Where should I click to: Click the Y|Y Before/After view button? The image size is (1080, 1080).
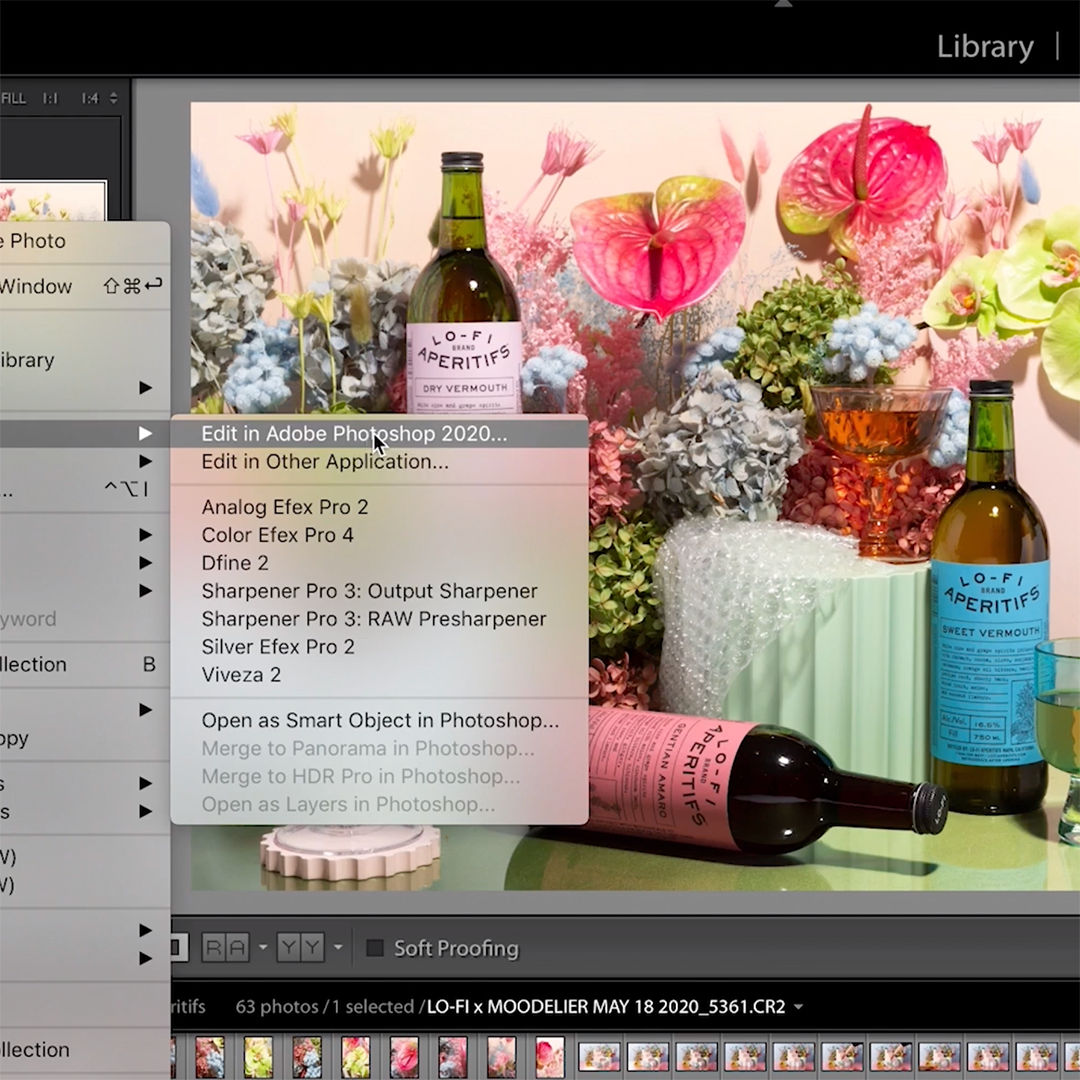(x=300, y=948)
